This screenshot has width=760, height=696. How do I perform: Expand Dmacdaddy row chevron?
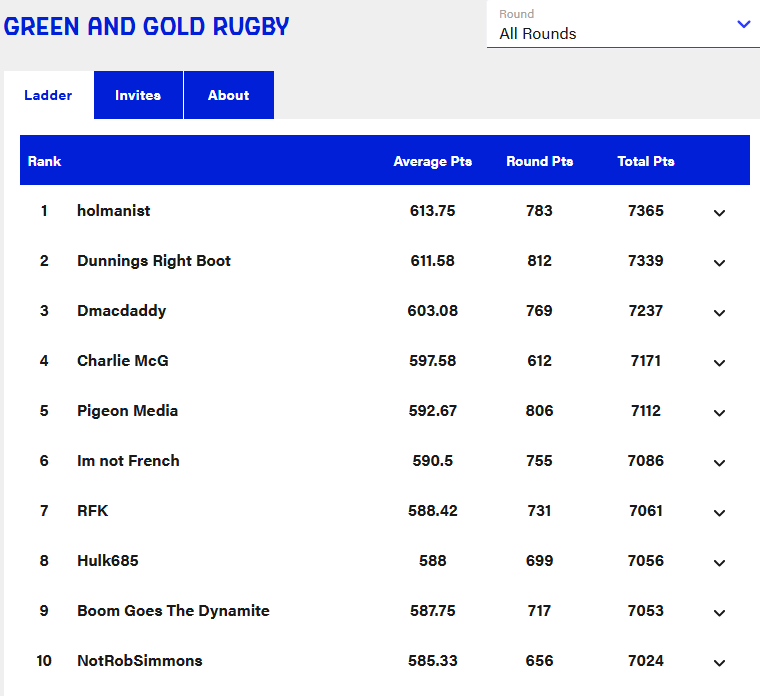pyautogui.click(x=719, y=313)
